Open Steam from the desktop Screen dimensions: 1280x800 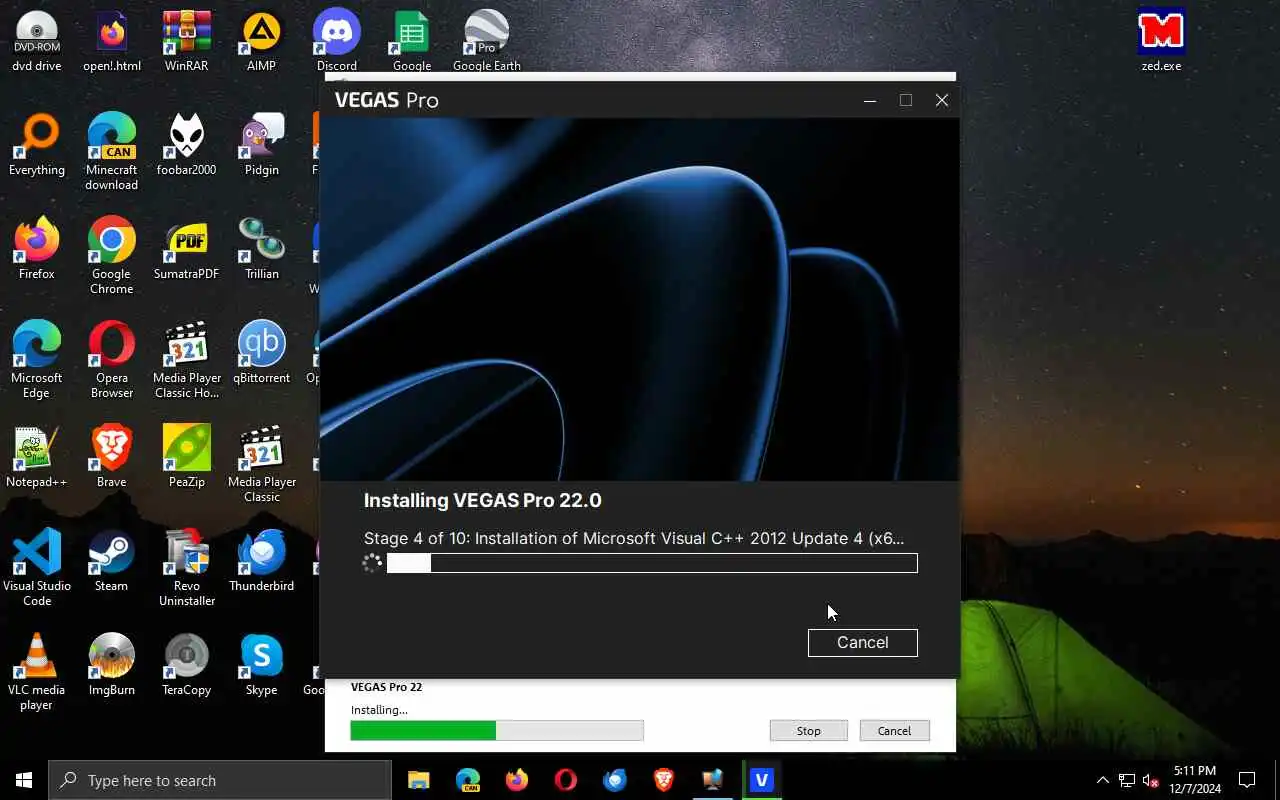(112, 561)
